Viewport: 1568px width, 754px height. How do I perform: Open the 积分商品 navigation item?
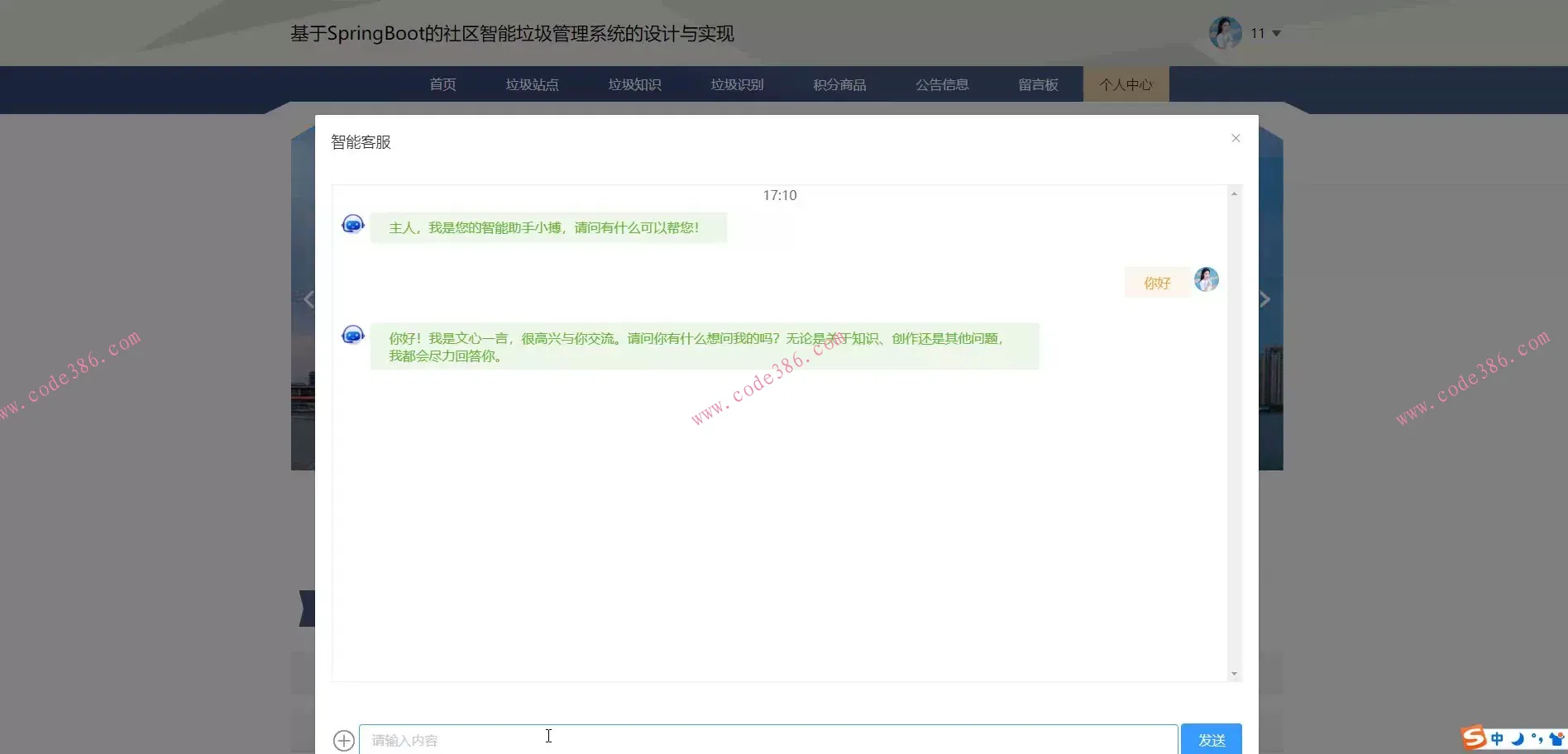(839, 84)
